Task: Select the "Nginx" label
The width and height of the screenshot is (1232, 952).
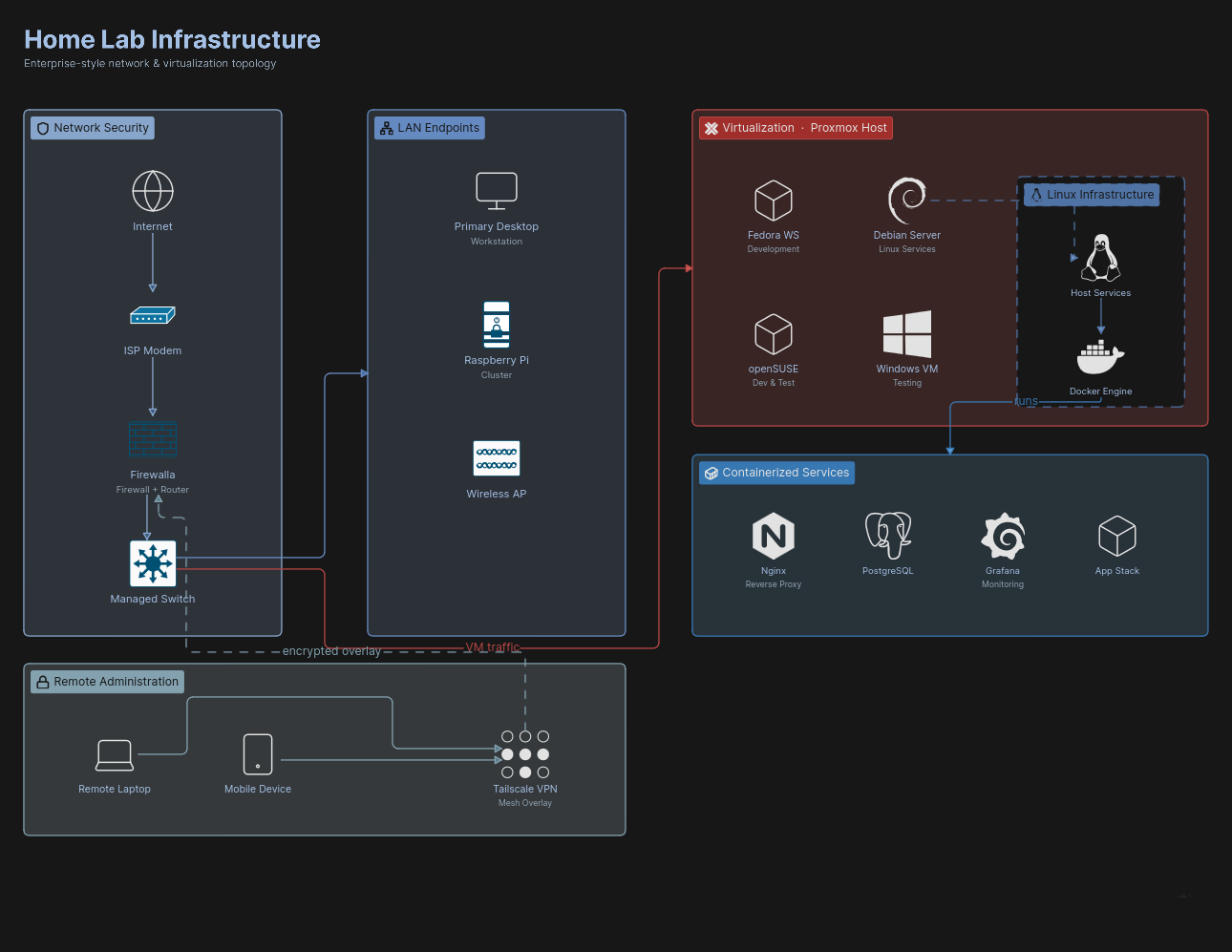Action: click(x=774, y=571)
